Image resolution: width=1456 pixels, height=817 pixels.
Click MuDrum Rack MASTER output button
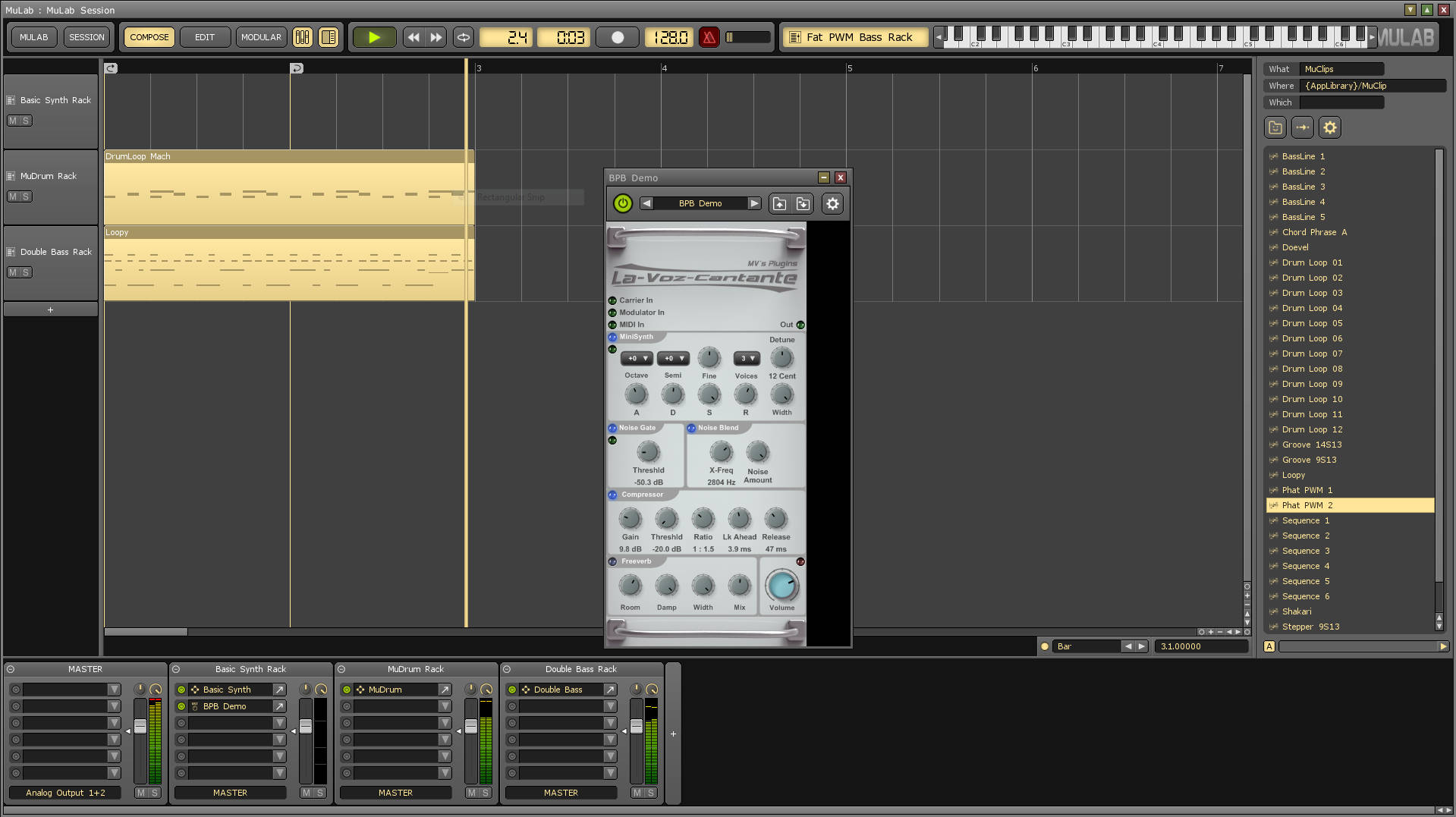(395, 793)
